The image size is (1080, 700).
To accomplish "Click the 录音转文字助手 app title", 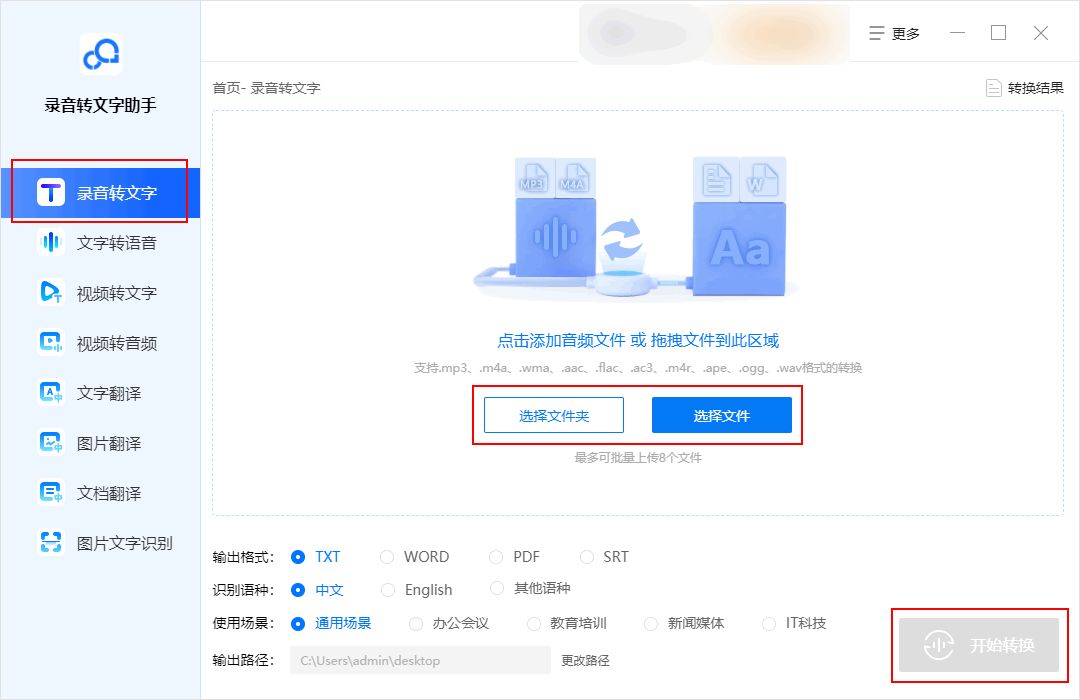I will tap(101, 105).
